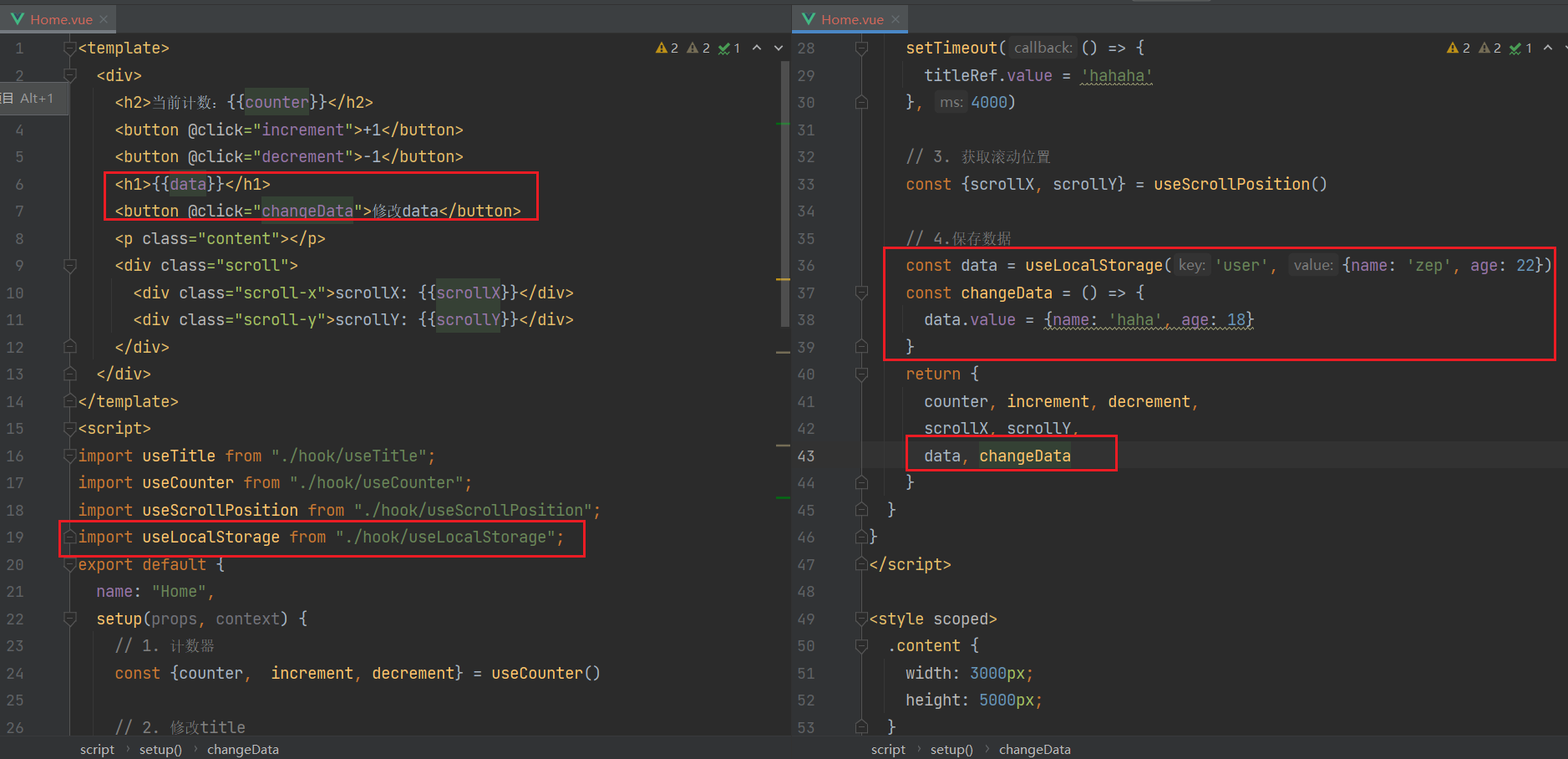Click 'changeData' breadcrumb in left pane
Screen dimensions: 1568x759
pyautogui.click(x=243, y=750)
